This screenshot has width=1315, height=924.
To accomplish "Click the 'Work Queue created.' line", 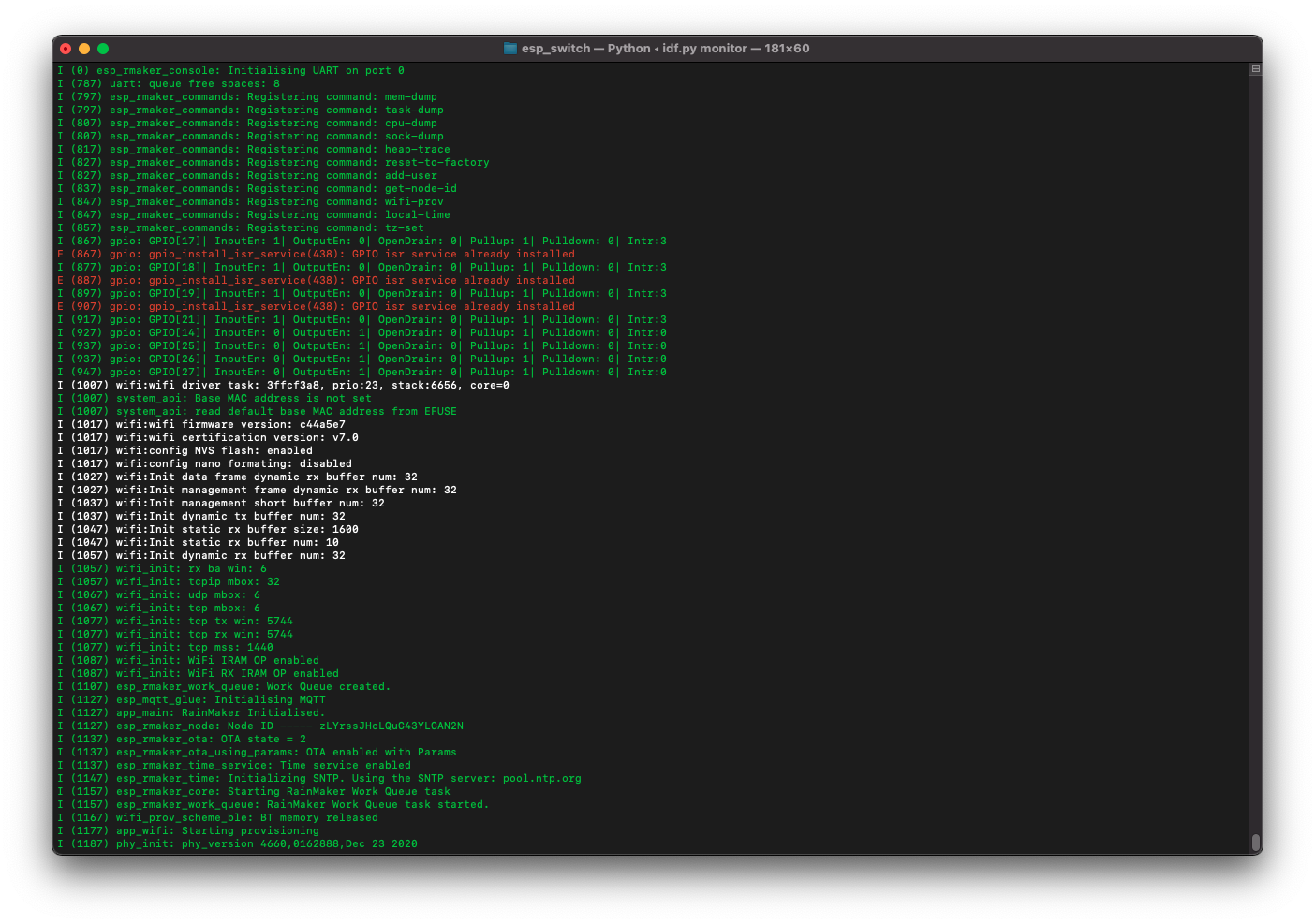I will [225, 686].
